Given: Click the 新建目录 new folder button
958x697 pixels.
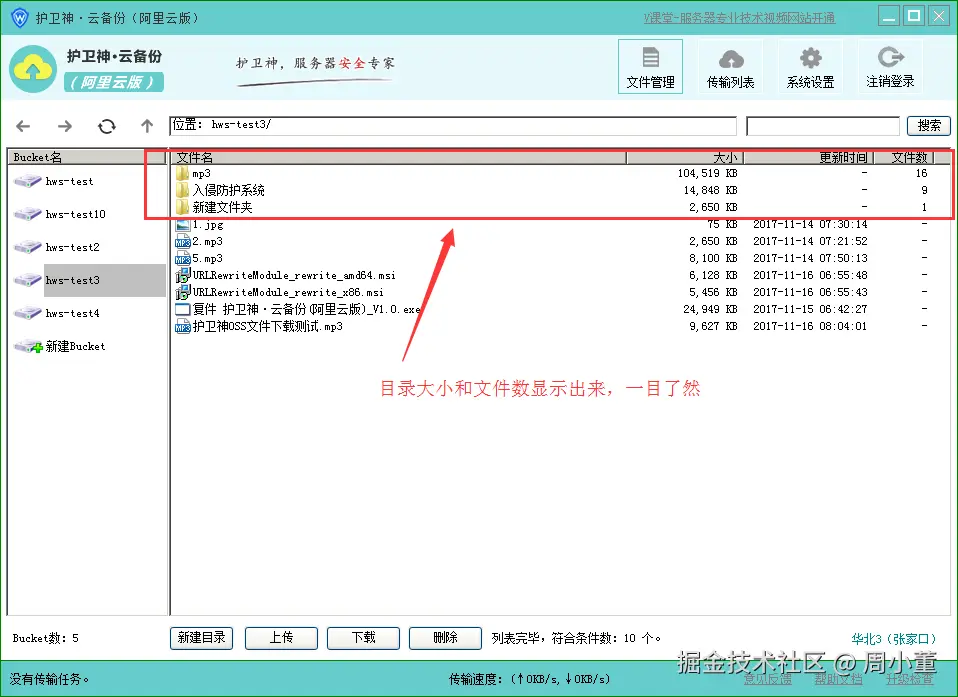Looking at the screenshot, I should [x=202, y=638].
